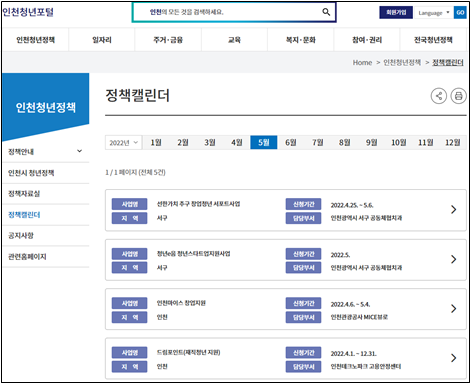The image size is (470, 383).
Task: Open the 인천청년포털 logo home link
Action: [28, 12]
